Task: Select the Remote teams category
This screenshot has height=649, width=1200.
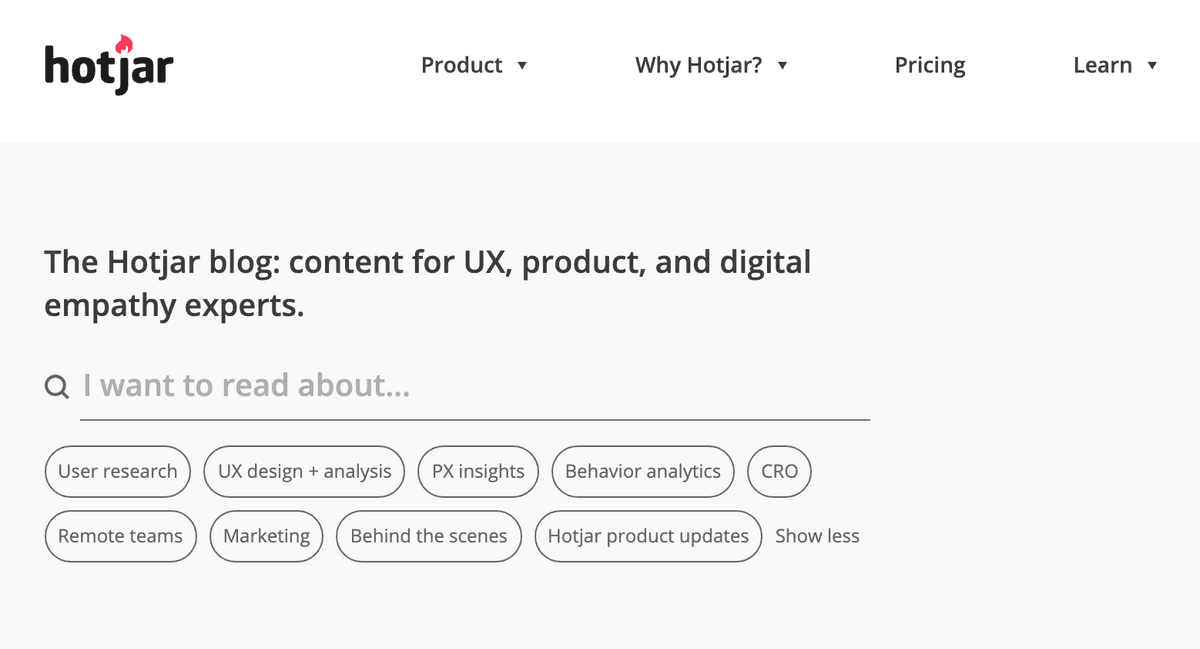Action: [120, 536]
